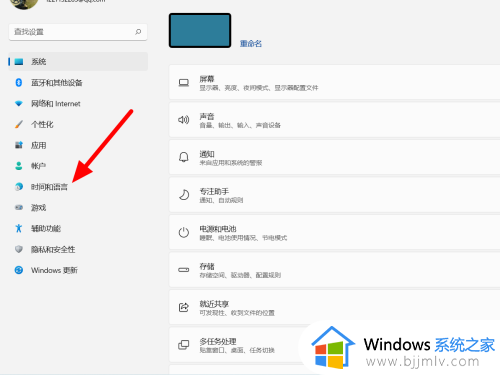
Task: Click the moon icon beside 专注助手
Action: click(x=184, y=195)
